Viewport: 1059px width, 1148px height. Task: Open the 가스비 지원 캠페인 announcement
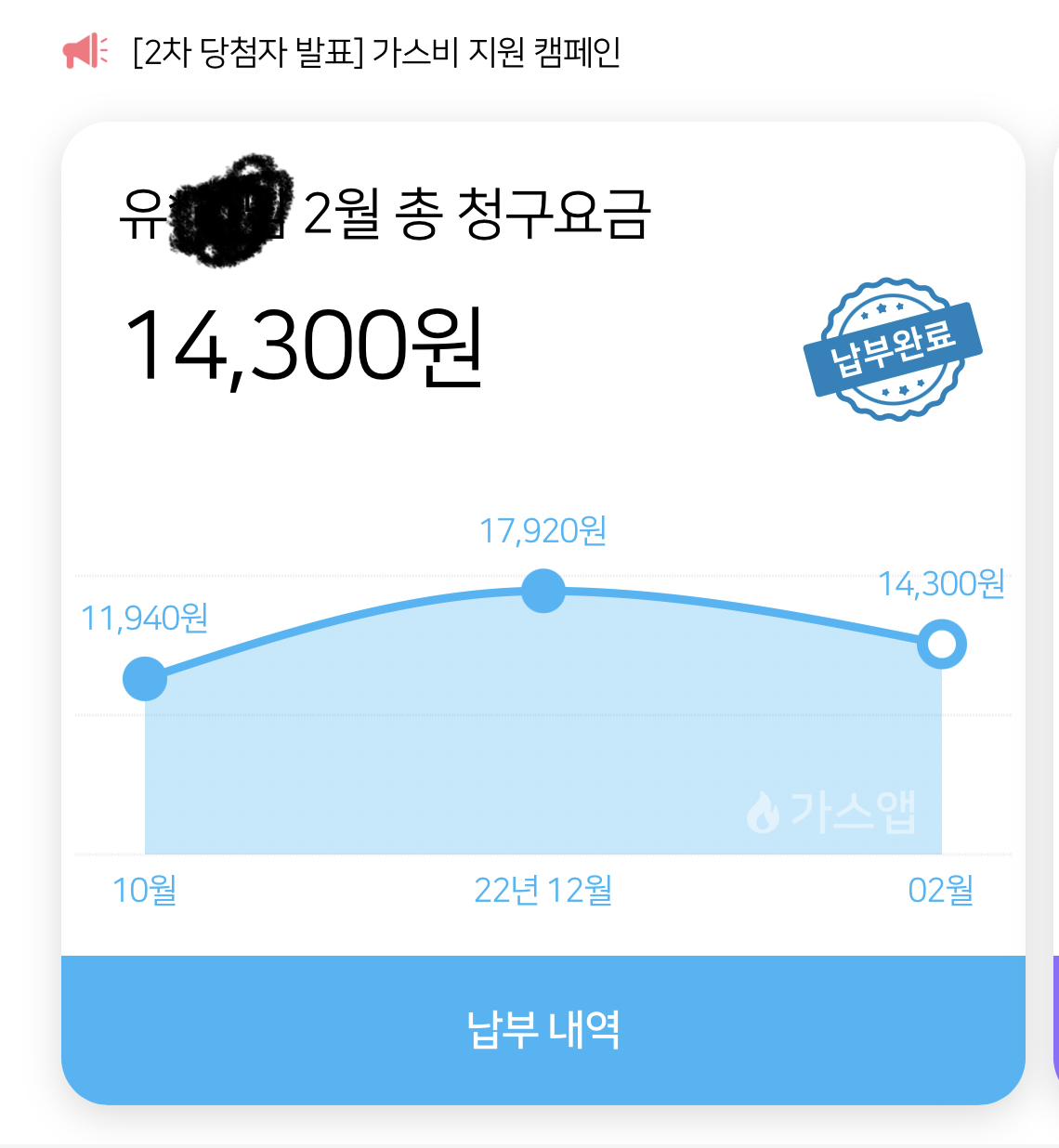(377, 52)
